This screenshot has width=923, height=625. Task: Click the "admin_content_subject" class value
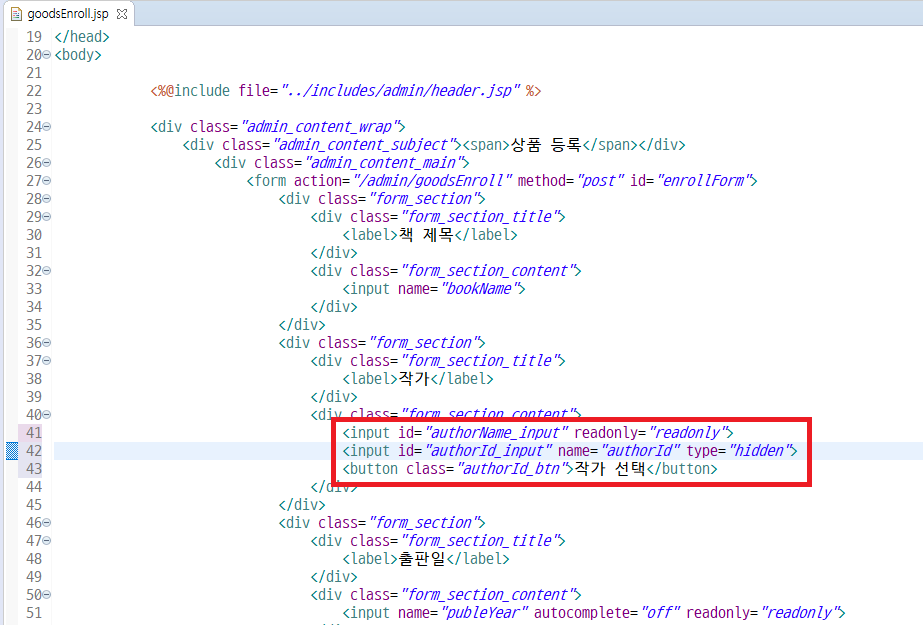(x=367, y=145)
